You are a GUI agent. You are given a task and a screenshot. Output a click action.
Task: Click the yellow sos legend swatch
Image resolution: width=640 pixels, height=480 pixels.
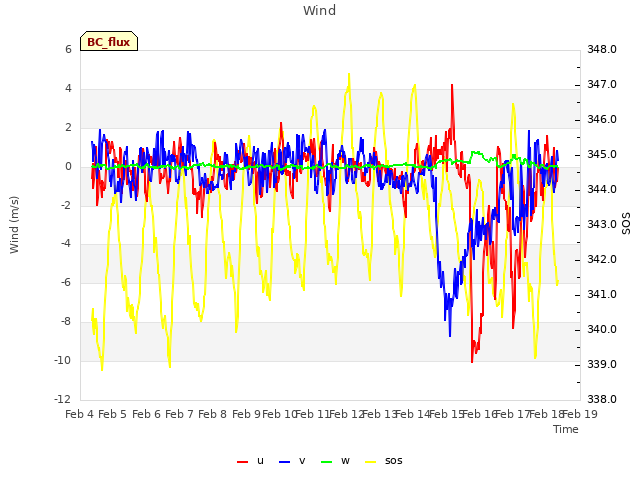(x=370, y=462)
